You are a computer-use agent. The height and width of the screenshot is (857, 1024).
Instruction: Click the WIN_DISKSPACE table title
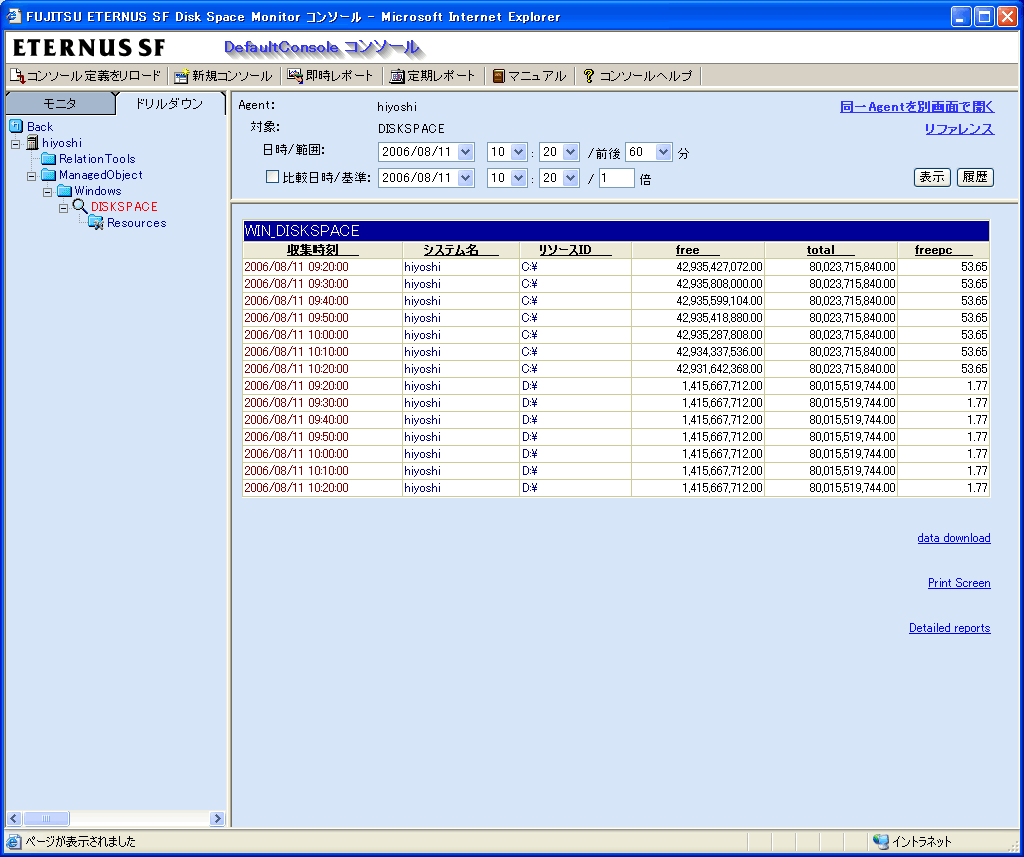[x=302, y=231]
